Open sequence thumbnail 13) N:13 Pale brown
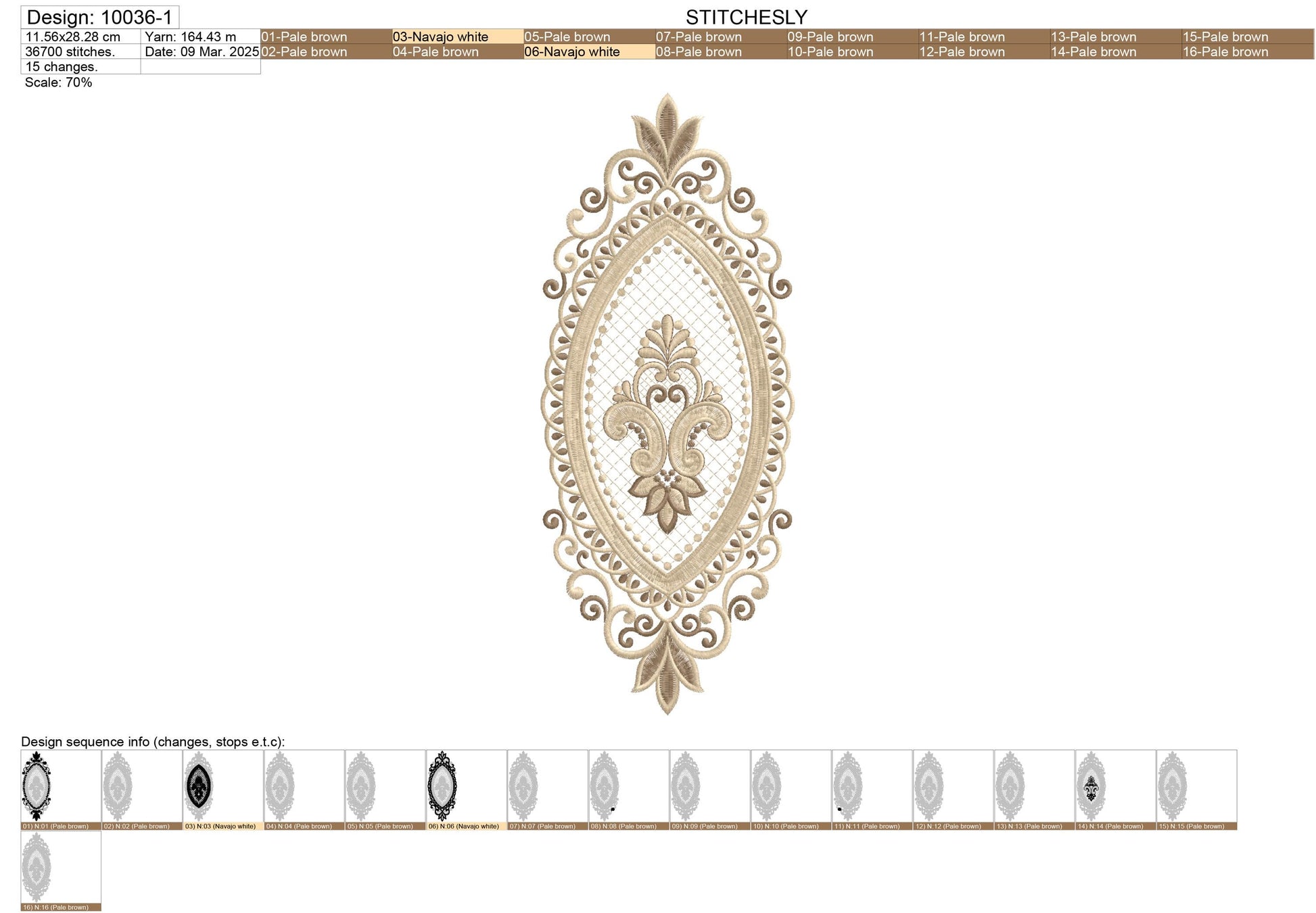1316x913 pixels. click(1035, 789)
